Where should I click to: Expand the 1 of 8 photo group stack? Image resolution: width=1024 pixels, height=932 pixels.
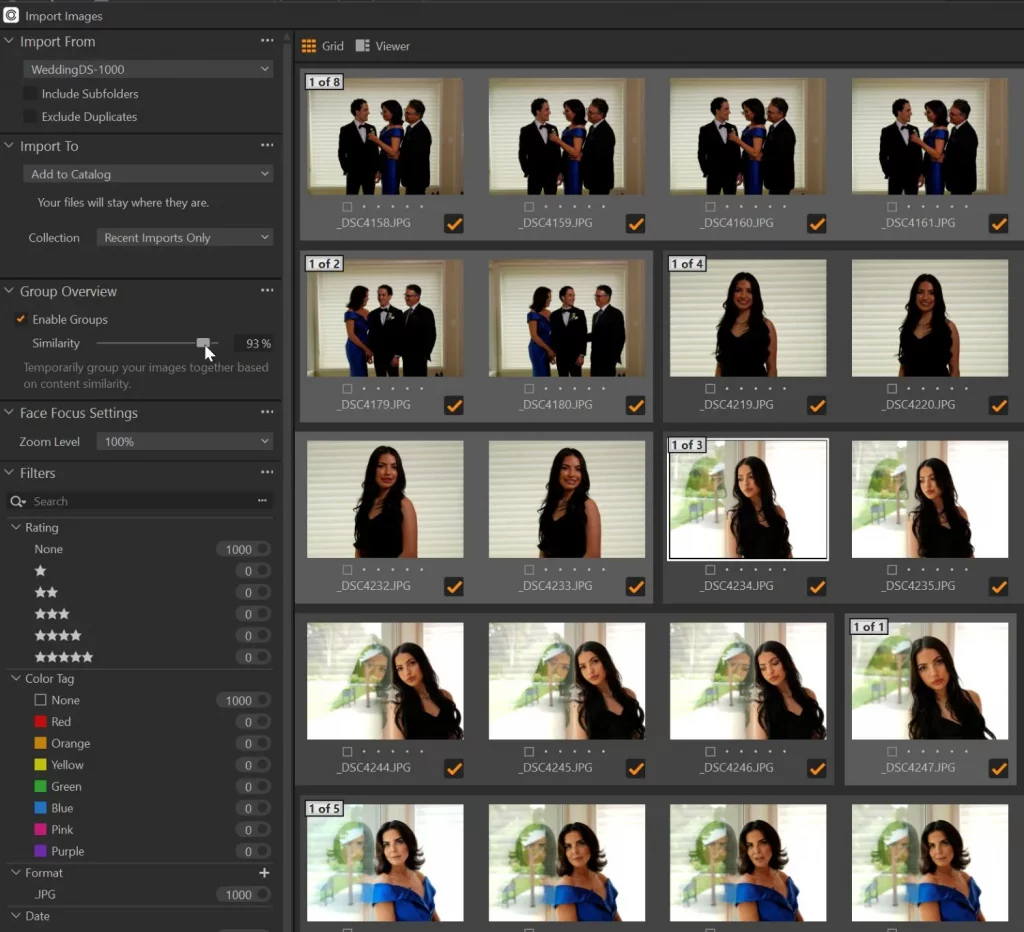323,82
